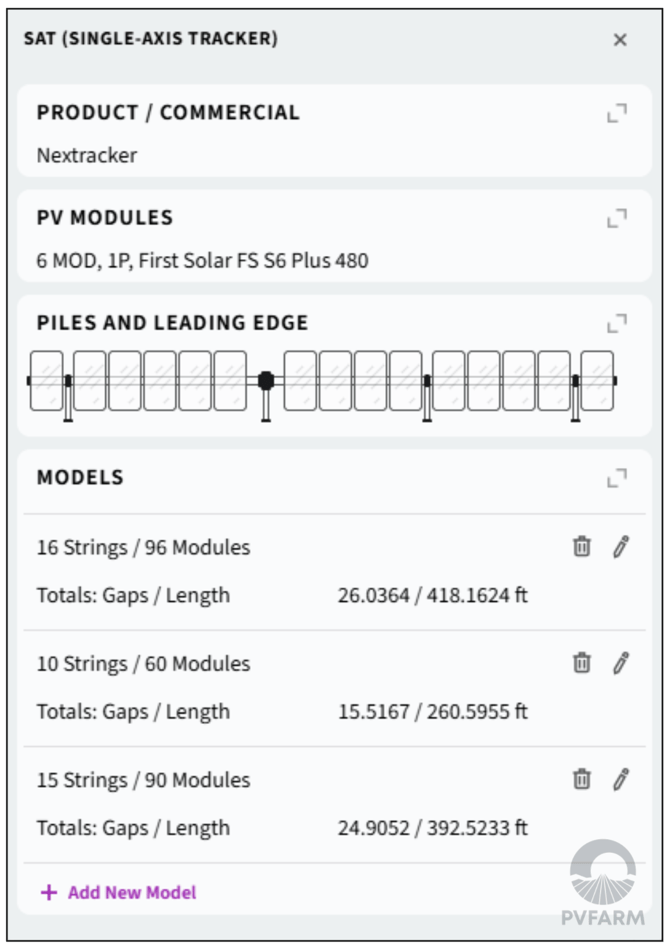Expand the PV Modules section
This screenshot has width=670, height=952.
(617, 218)
